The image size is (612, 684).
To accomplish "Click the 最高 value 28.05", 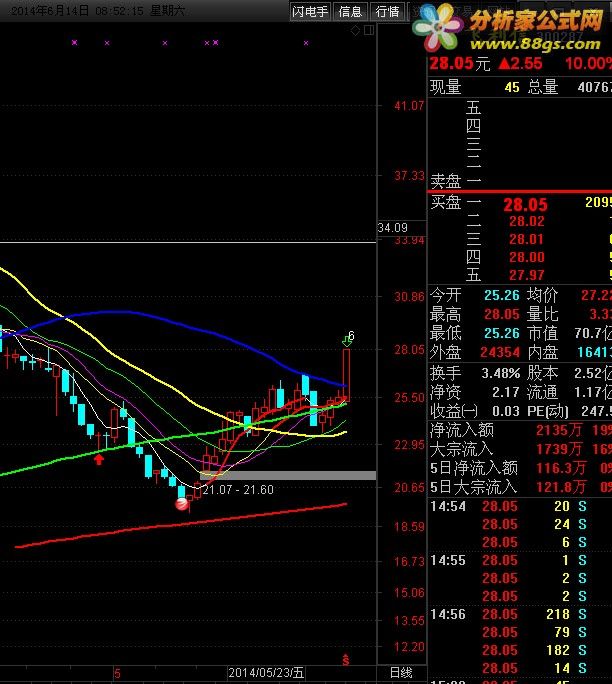I will click(x=502, y=315).
